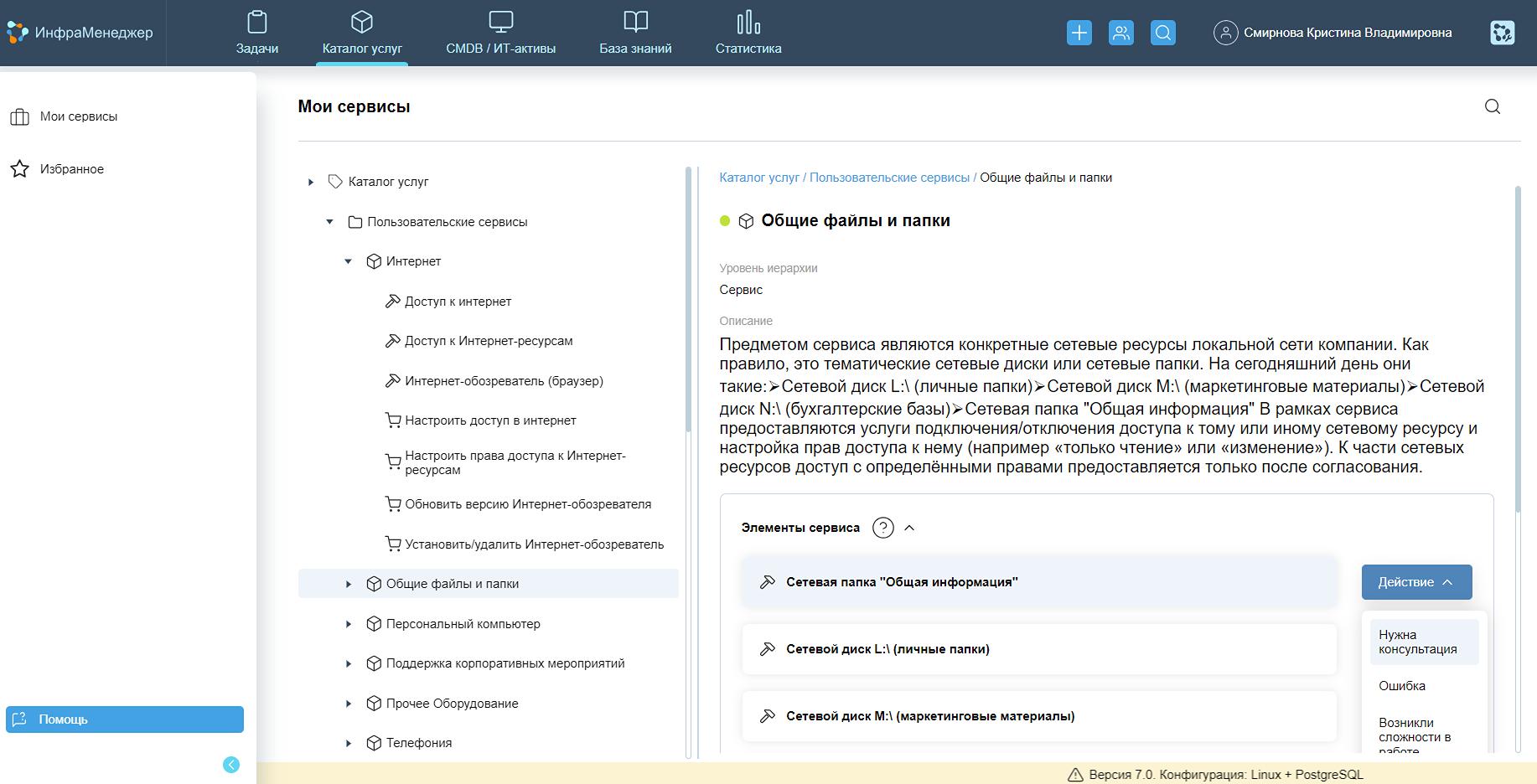The height and width of the screenshot is (784, 1537).
Task: Click the user profile avatar icon
Action: tap(1225, 33)
